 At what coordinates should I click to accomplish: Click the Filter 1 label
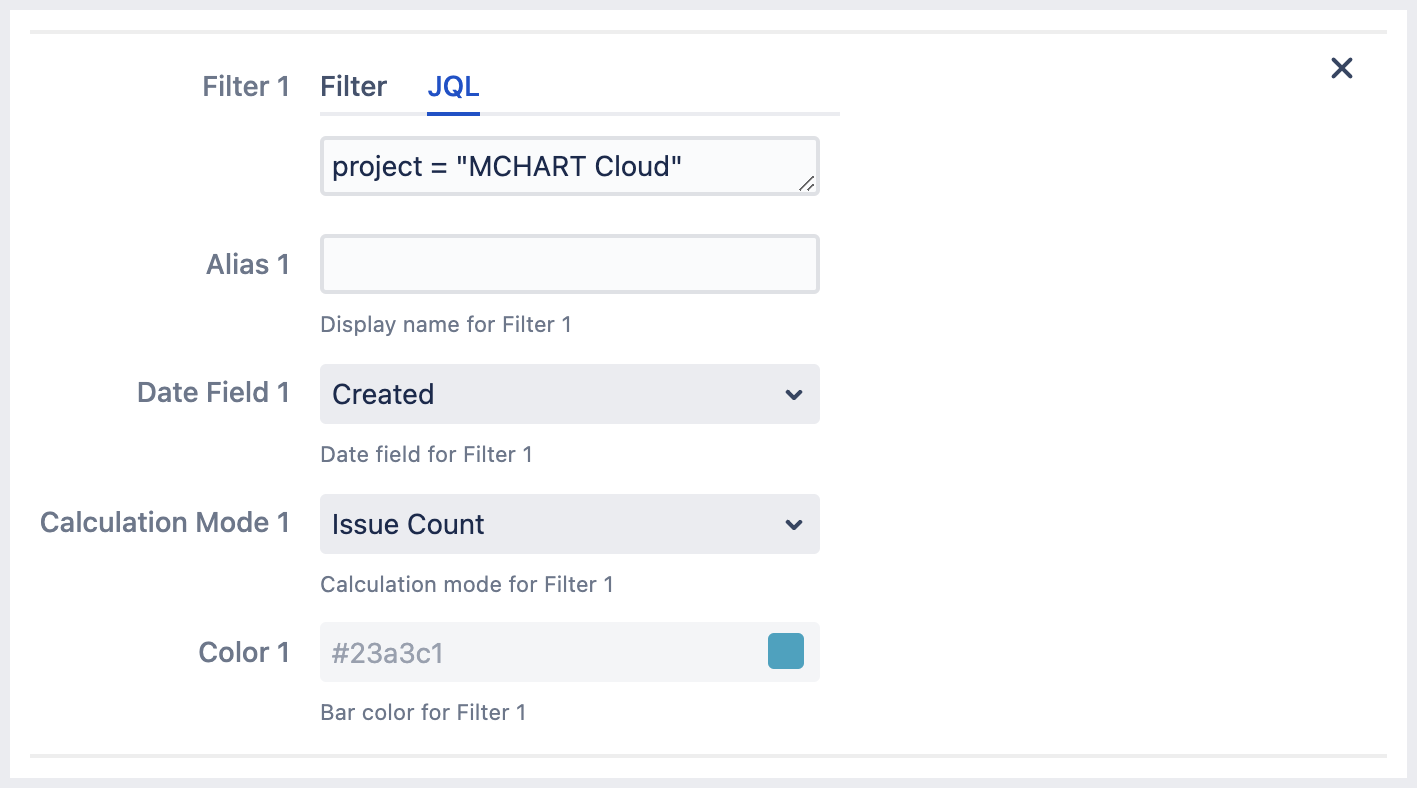pos(246,87)
